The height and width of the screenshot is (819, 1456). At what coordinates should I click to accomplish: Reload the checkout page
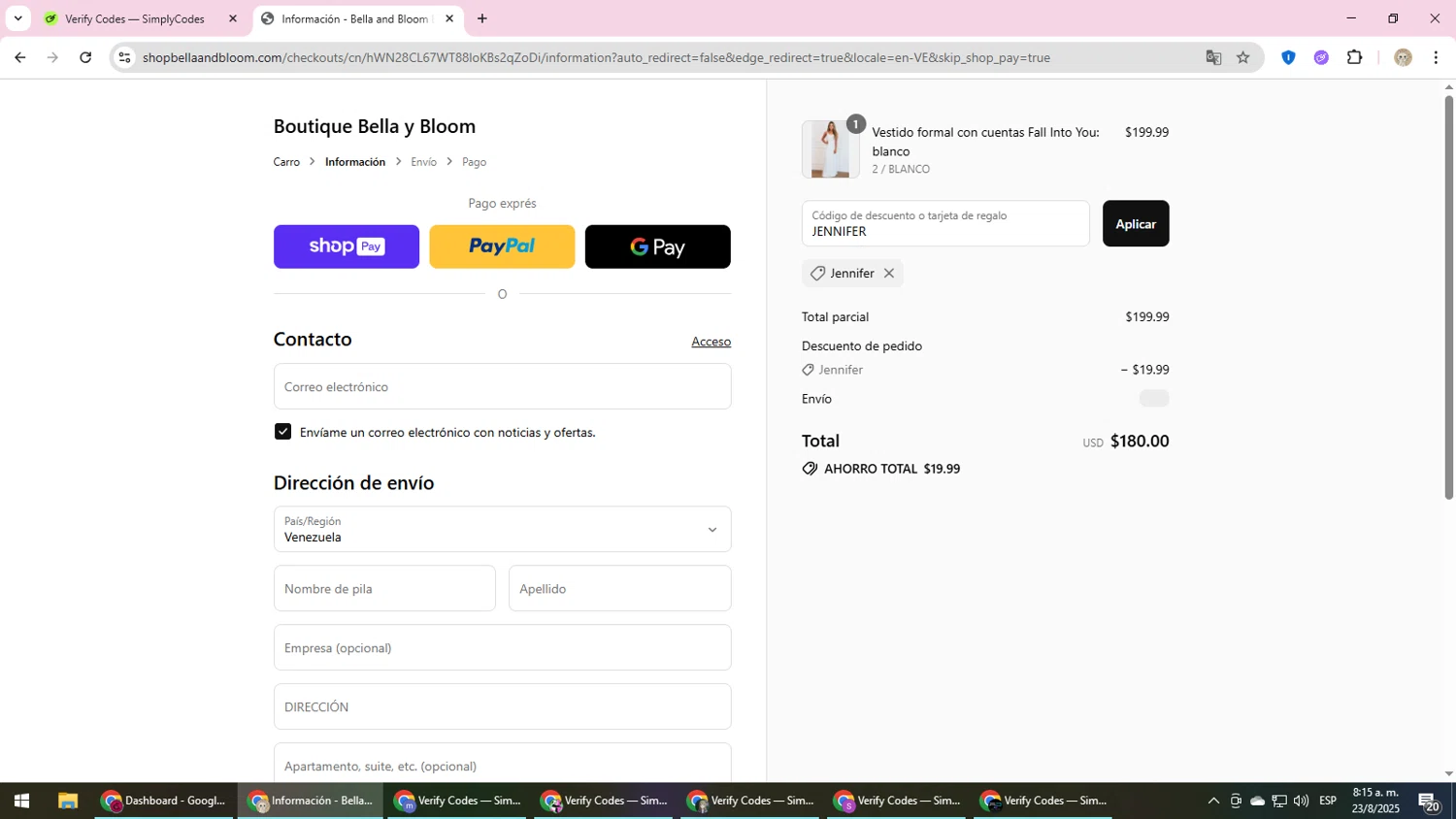(85, 57)
